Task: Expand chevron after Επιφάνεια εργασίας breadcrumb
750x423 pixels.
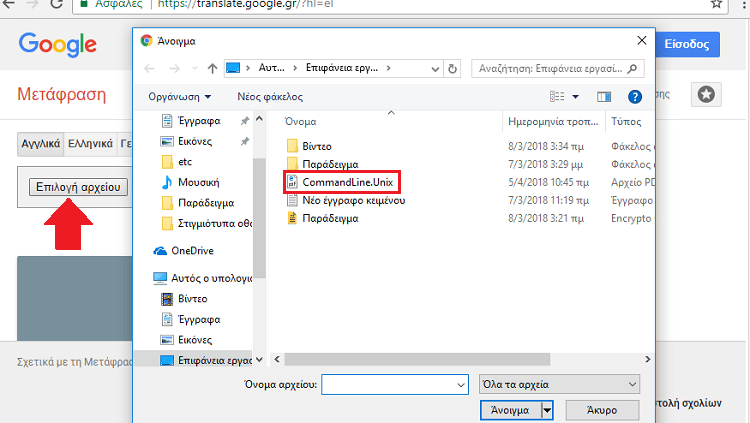Action: pos(388,68)
